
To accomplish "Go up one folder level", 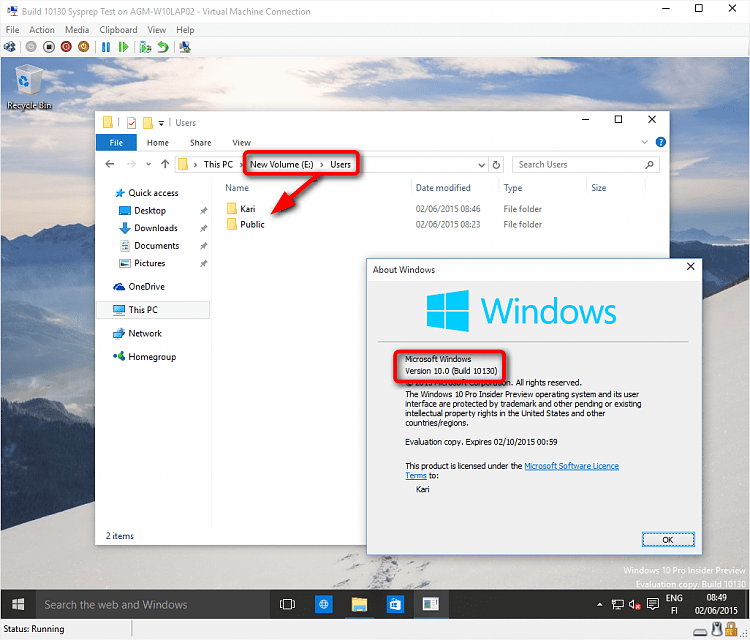I will click(x=165, y=164).
